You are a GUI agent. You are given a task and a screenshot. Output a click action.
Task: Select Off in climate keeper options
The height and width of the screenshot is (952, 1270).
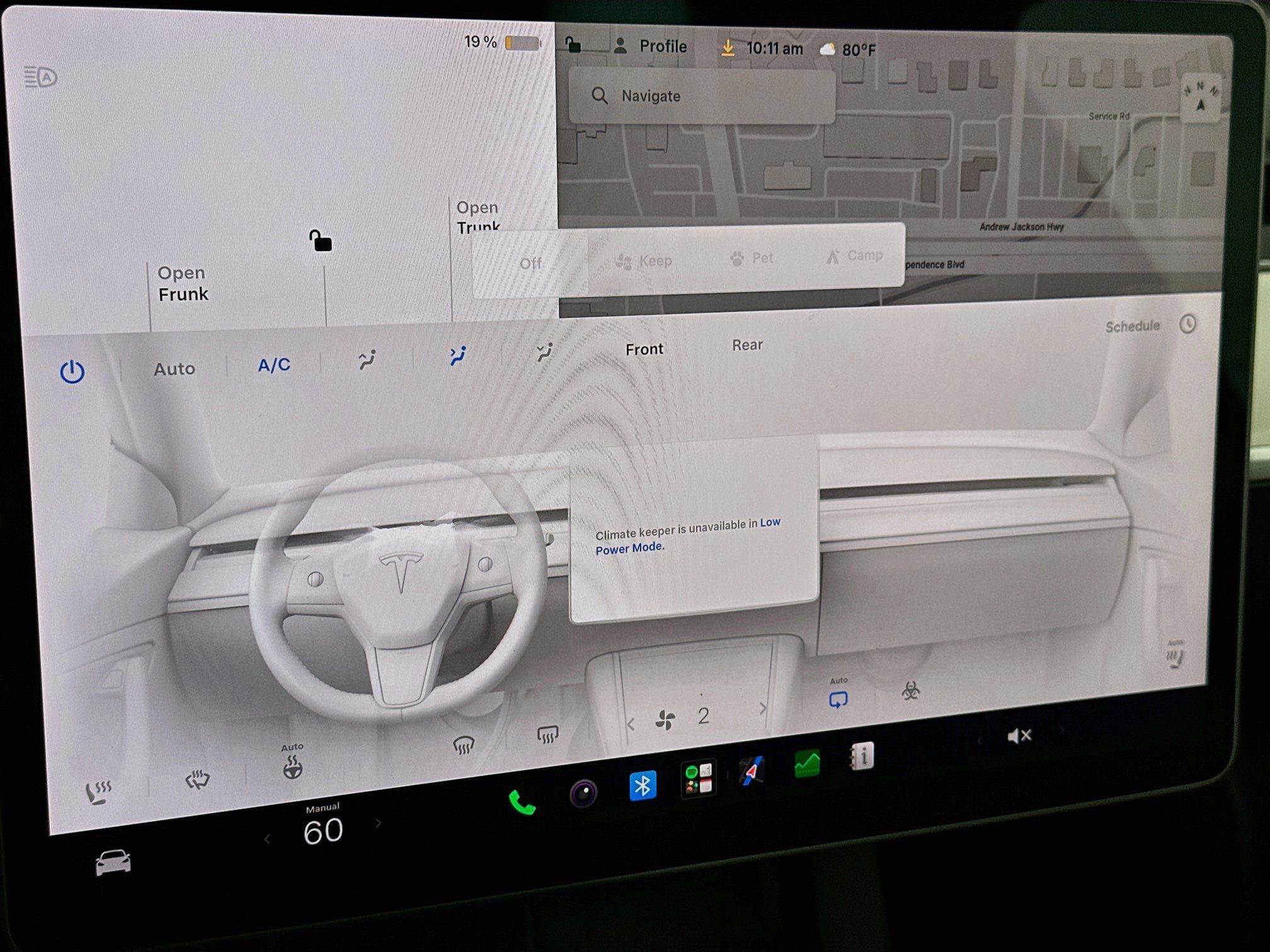(x=530, y=263)
